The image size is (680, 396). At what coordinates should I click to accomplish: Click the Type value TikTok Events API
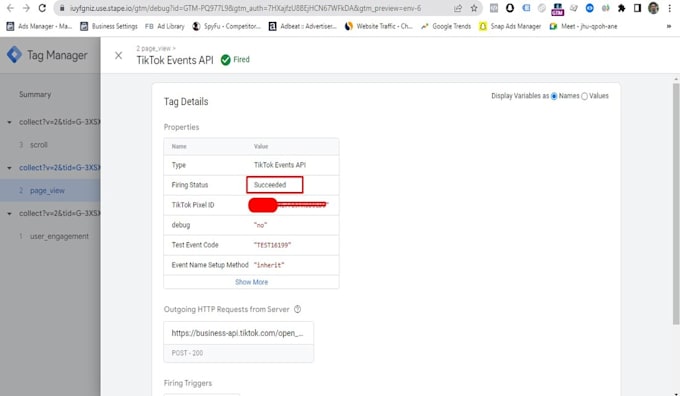point(280,165)
